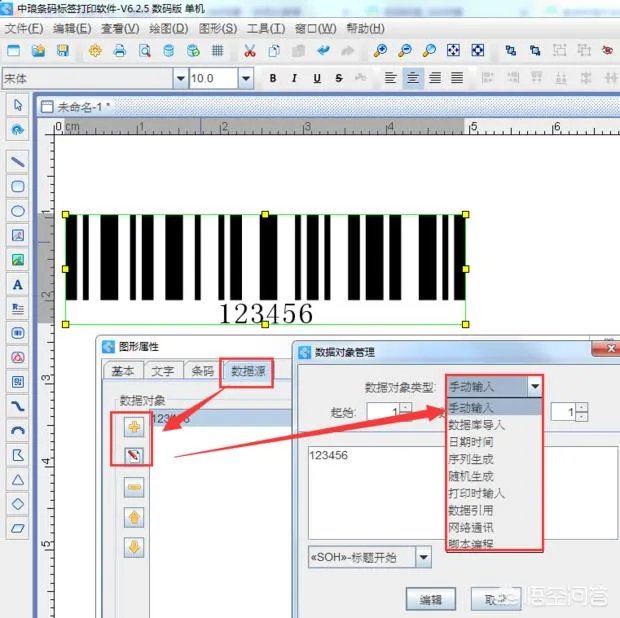Viewport: 620px width, 618px height.
Task: Add a data object with plus button
Action: tap(134, 427)
